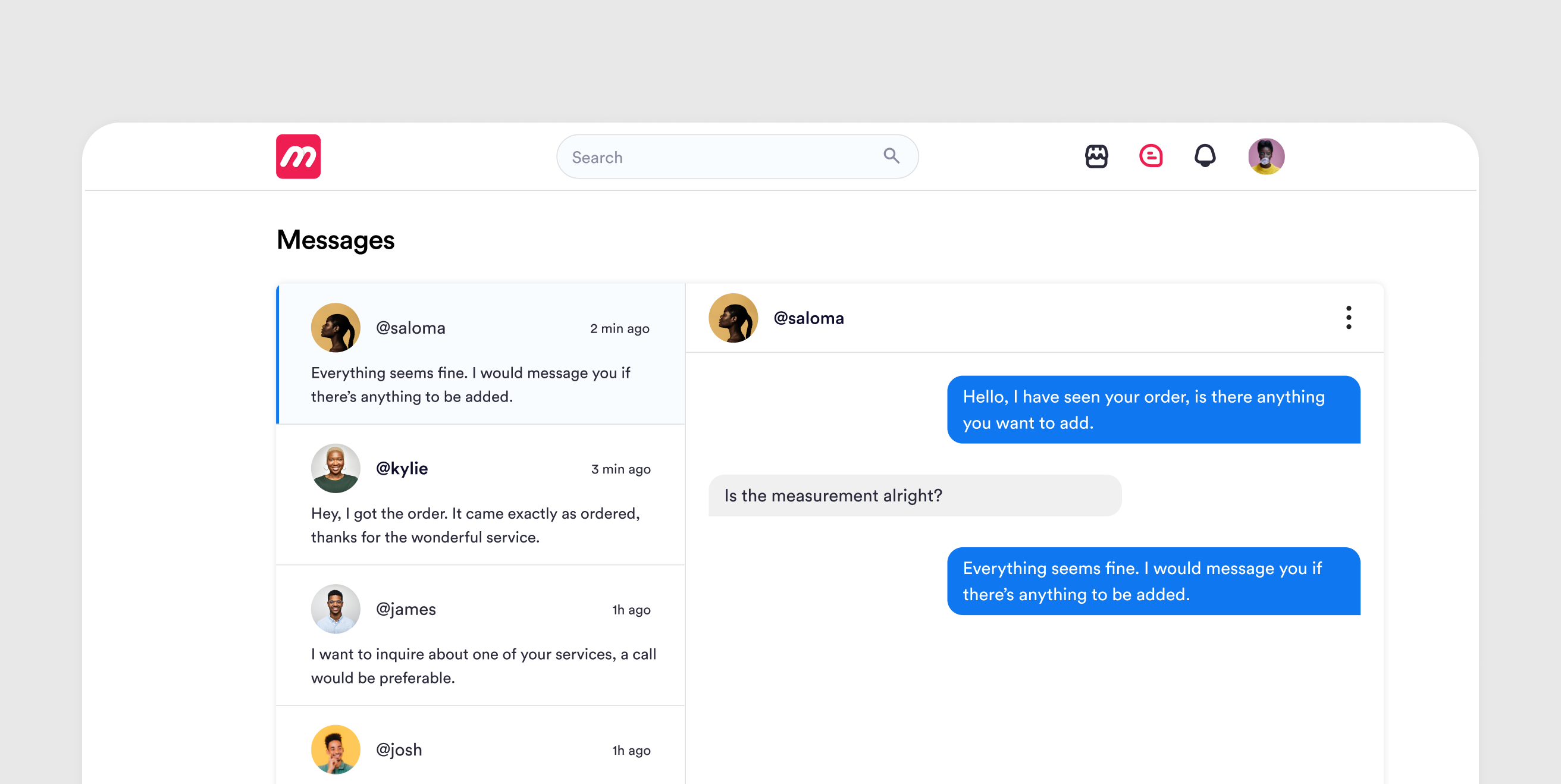Open the three-dot chat options menu

coord(1348,318)
